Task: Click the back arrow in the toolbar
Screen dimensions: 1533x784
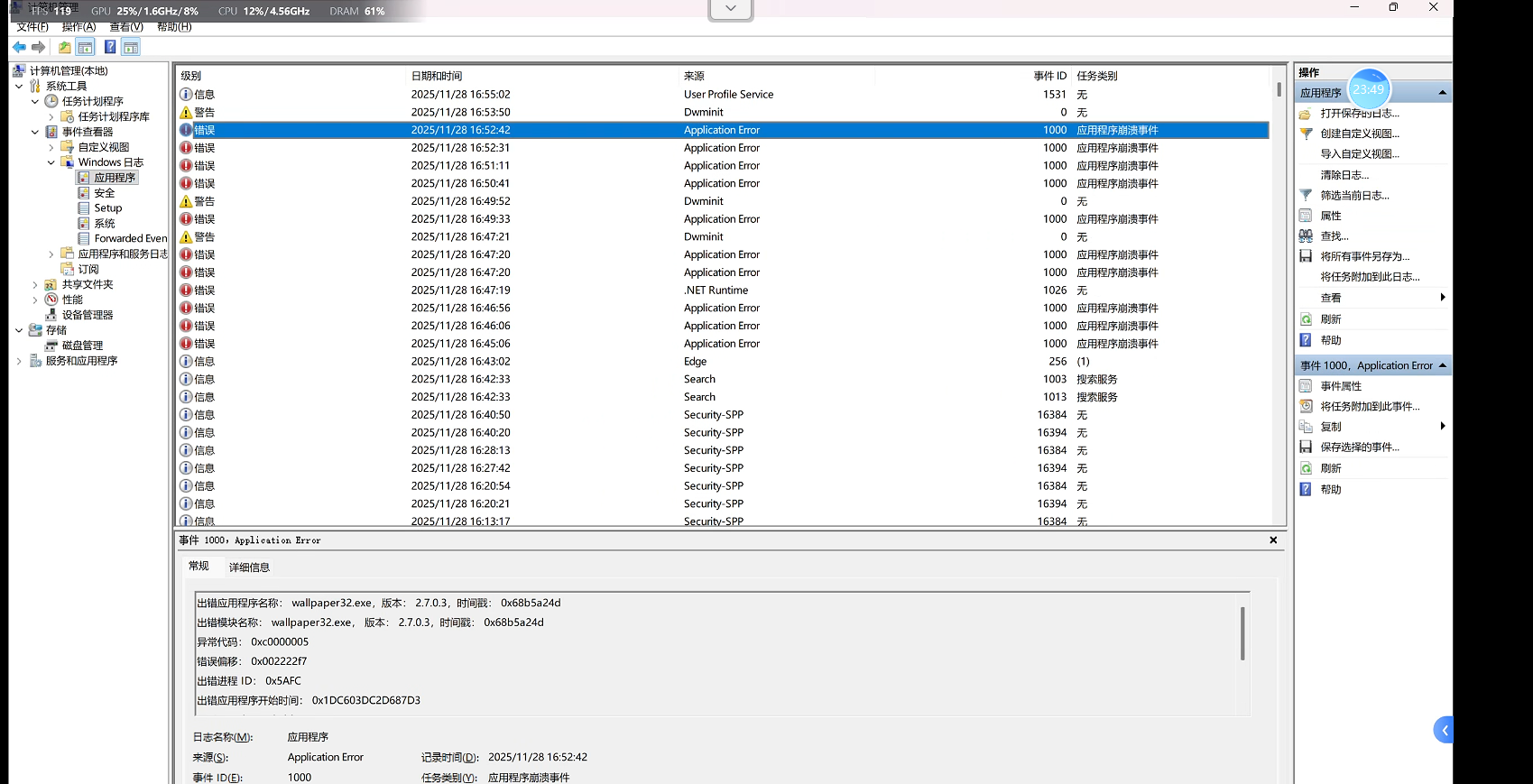Action: pos(19,47)
